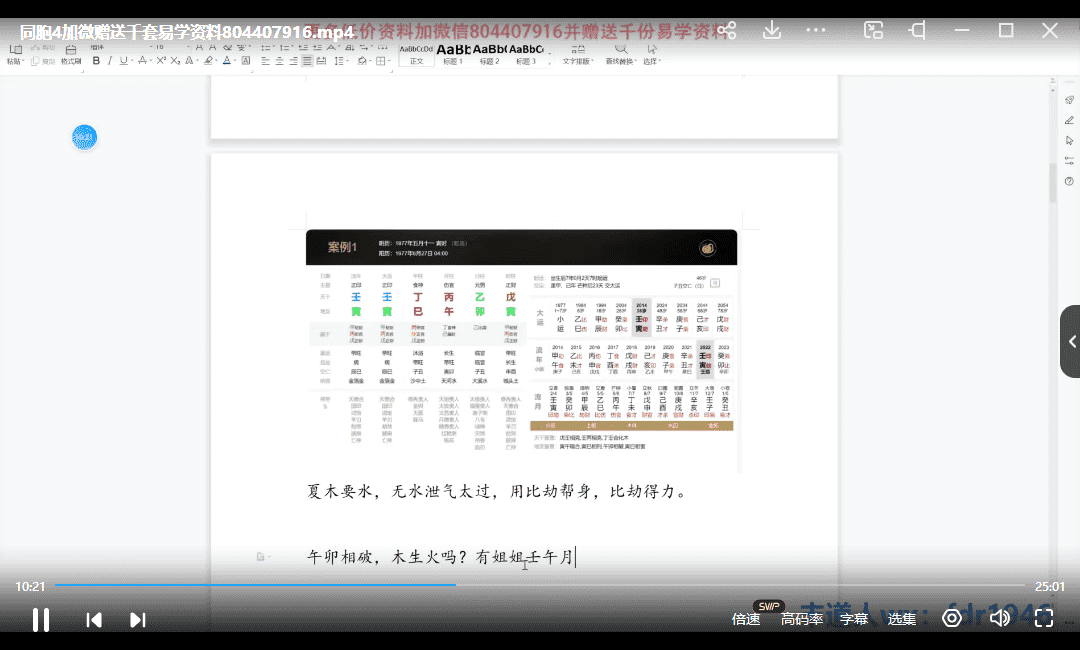The image size is (1080, 650).
Task: Click the blue circular floating badge
Action: click(x=84, y=137)
